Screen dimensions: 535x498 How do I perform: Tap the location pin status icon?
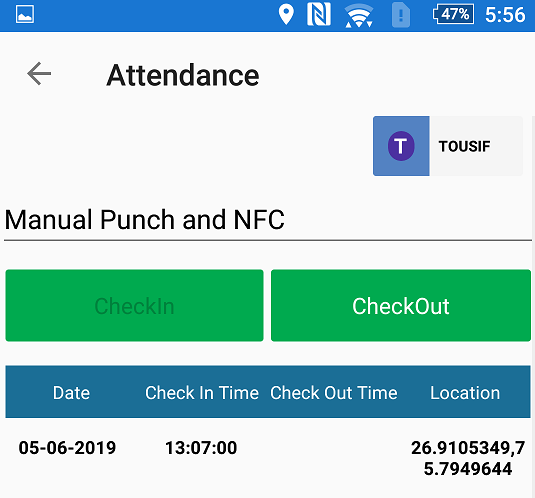tap(286, 15)
